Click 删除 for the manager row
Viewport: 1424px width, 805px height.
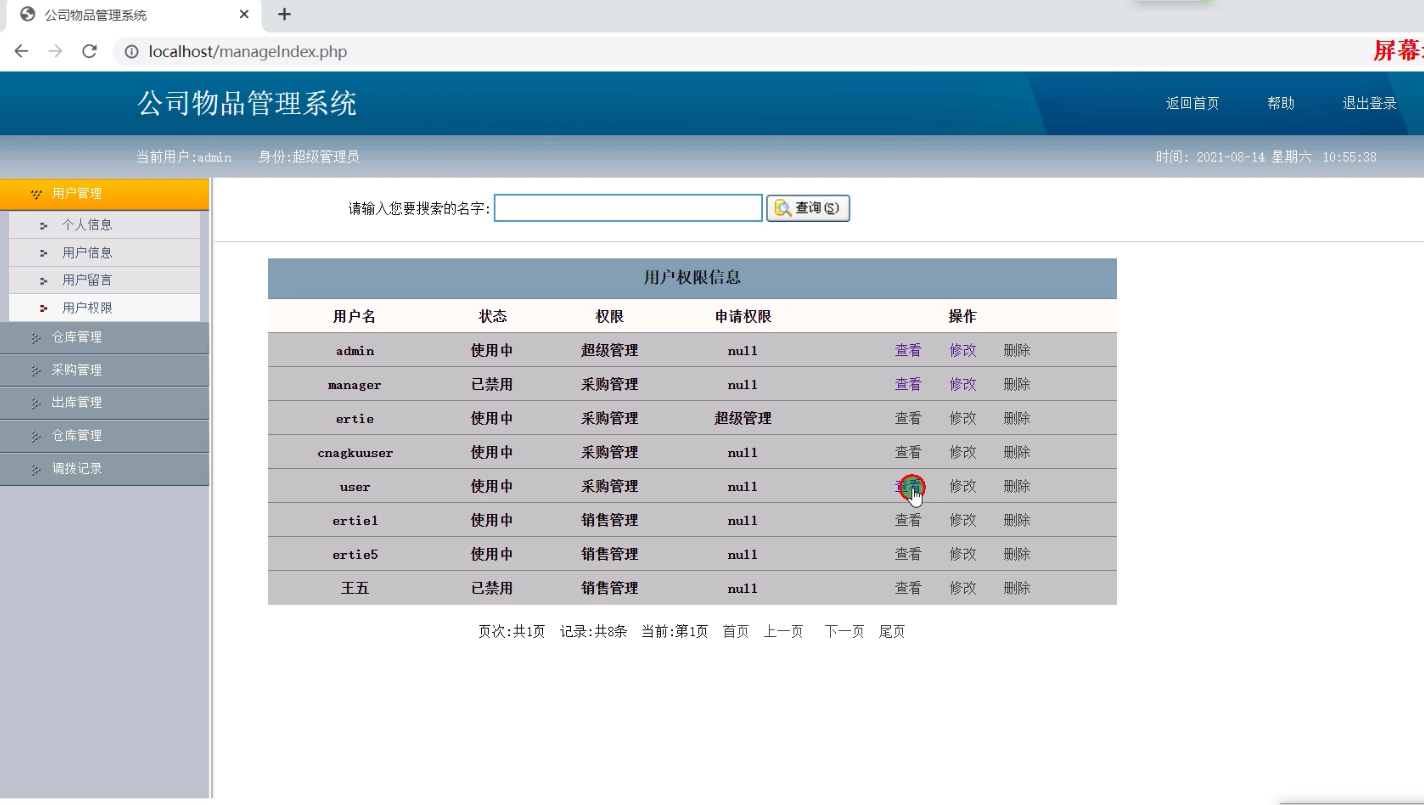(x=1017, y=384)
